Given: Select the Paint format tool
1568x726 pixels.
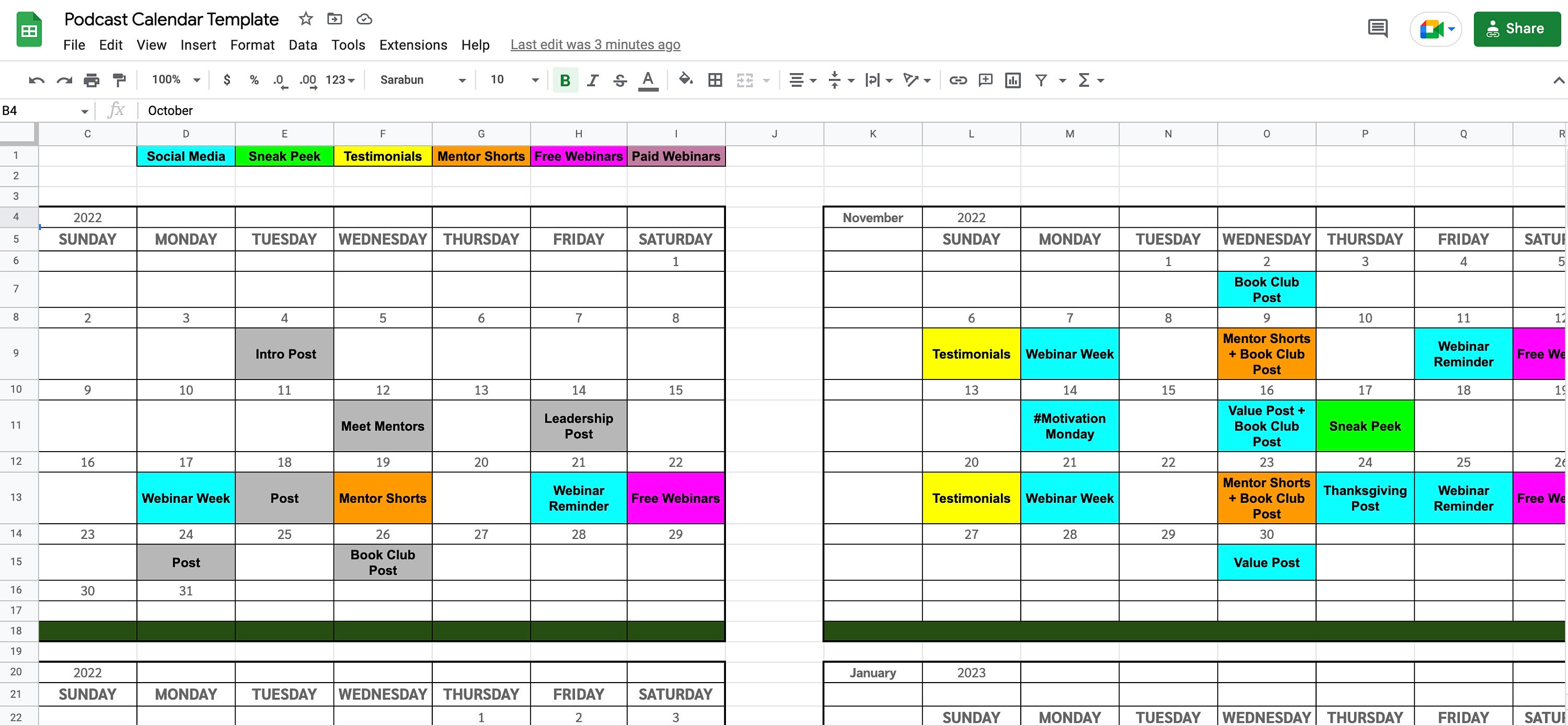Looking at the screenshot, I should coord(119,80).
